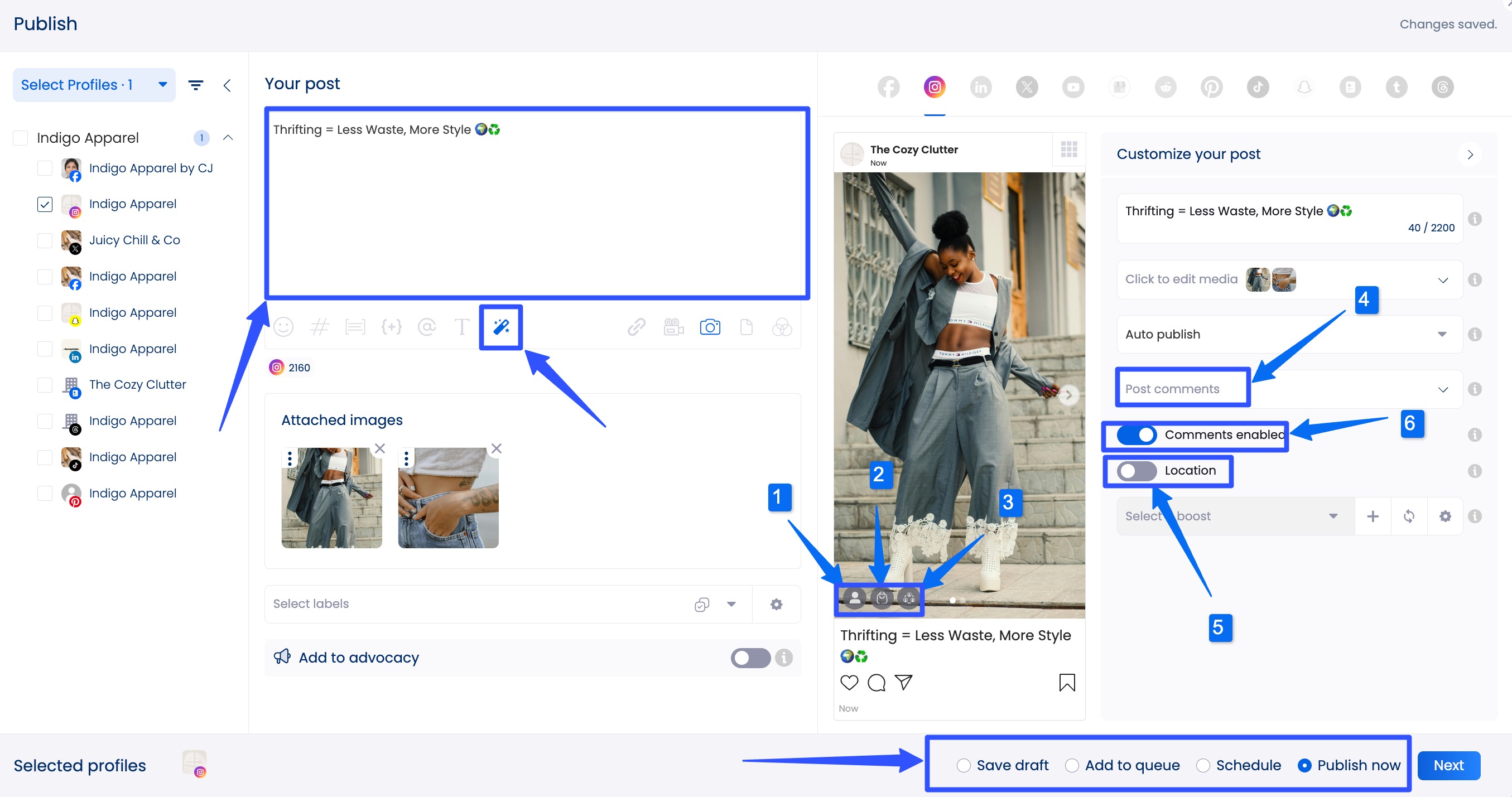Select the Schedule publishing option
1512x797 pixels.
point(1204,765)
